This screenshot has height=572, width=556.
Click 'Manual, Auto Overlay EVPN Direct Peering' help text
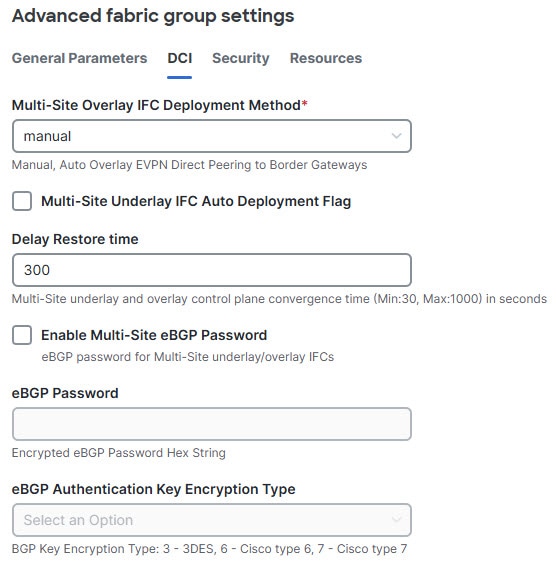[190, 165]
